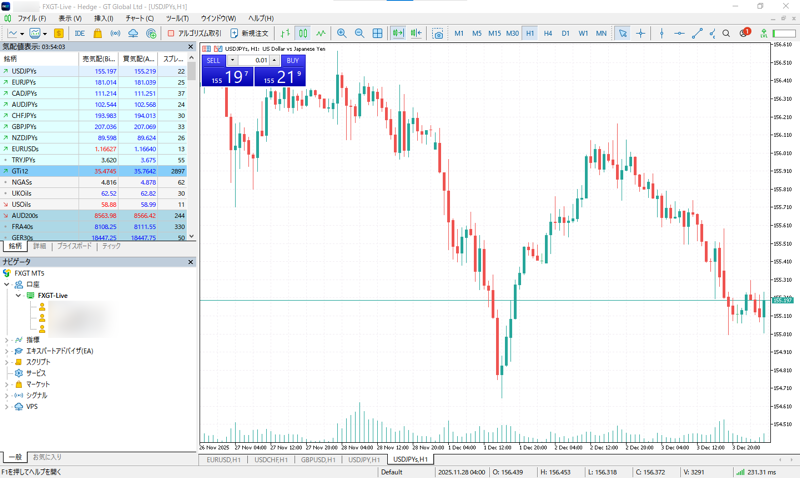Screen dimensions: 800x478
Task: Take a chart screenshot with camera icon
Action: (438, 33)
